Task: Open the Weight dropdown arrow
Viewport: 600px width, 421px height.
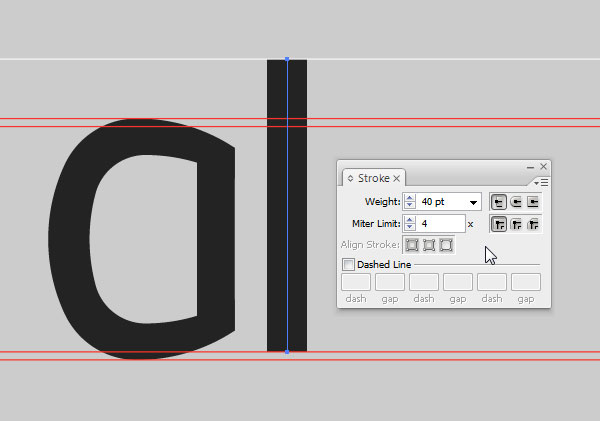Action: pyautogui.click(x=473, y=202)
